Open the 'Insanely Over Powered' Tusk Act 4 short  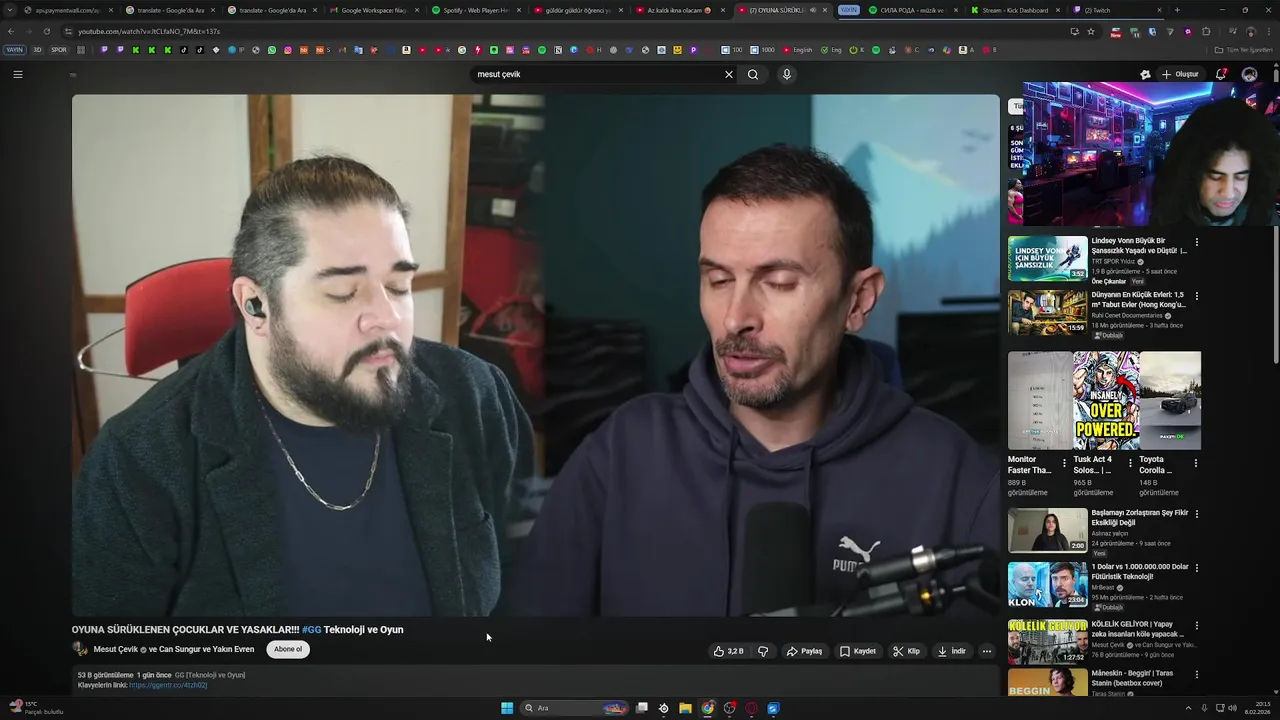(1105, 400)
